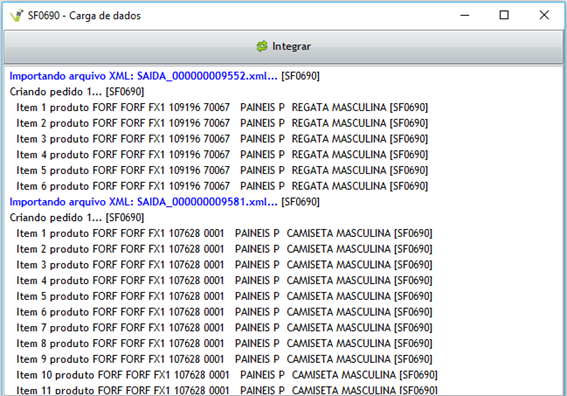Select the SAIDA_00000009581.xml import line
Image resolution: width=567 pixels, height=396 pixels.
(165, 202)
